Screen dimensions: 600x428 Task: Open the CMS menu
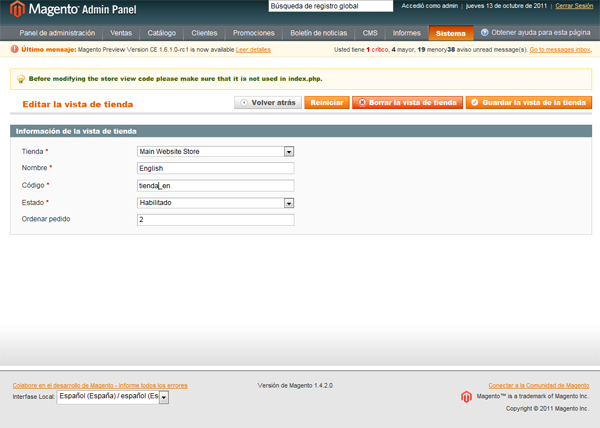(x=370, y=33)
